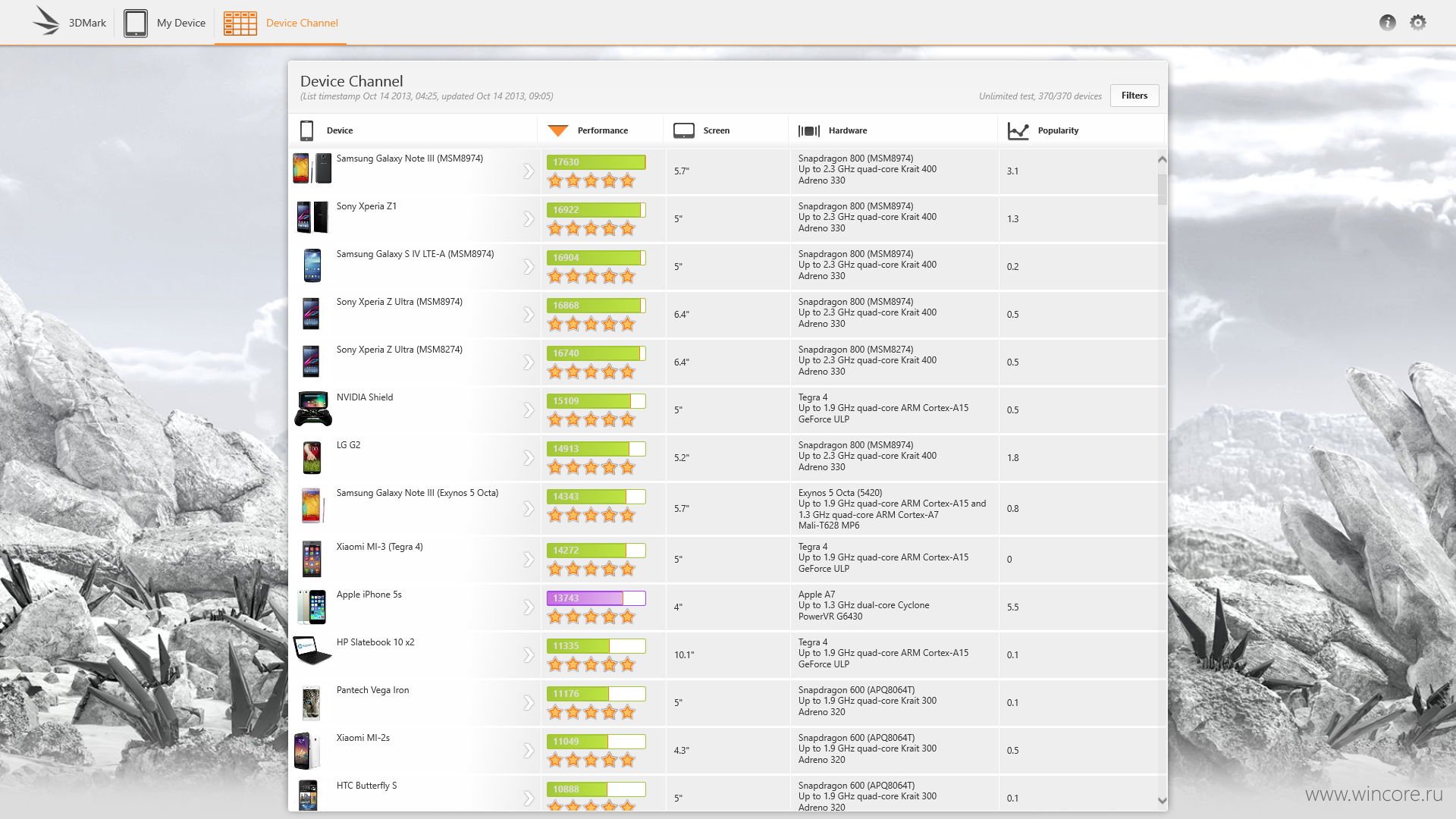Select the Samsung Galaxy Note III (MSM8974) thumbnail
Screen dimensions: 1456x819
(312, 168)
